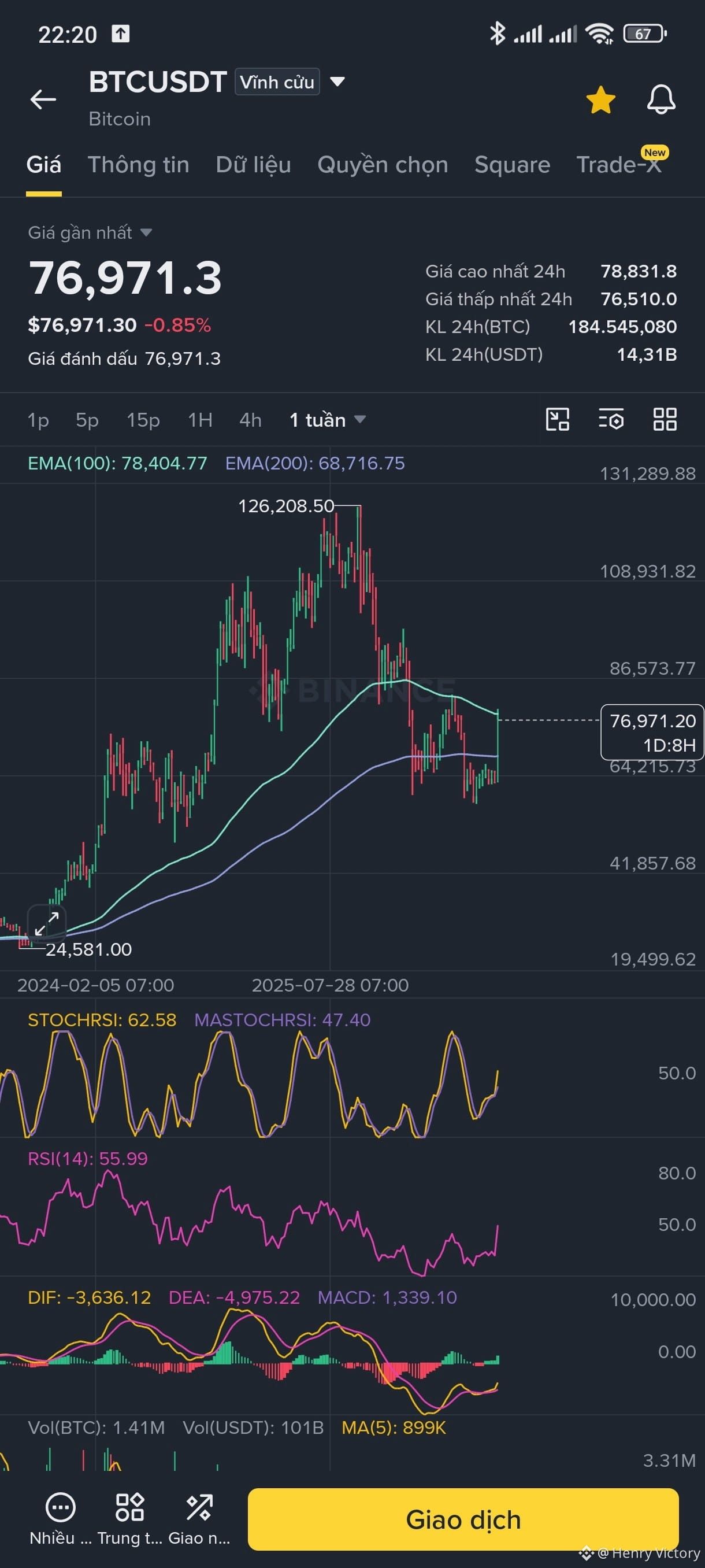
Task: Tap the 2024-02-05 07:00 date label
Action: 95,985
